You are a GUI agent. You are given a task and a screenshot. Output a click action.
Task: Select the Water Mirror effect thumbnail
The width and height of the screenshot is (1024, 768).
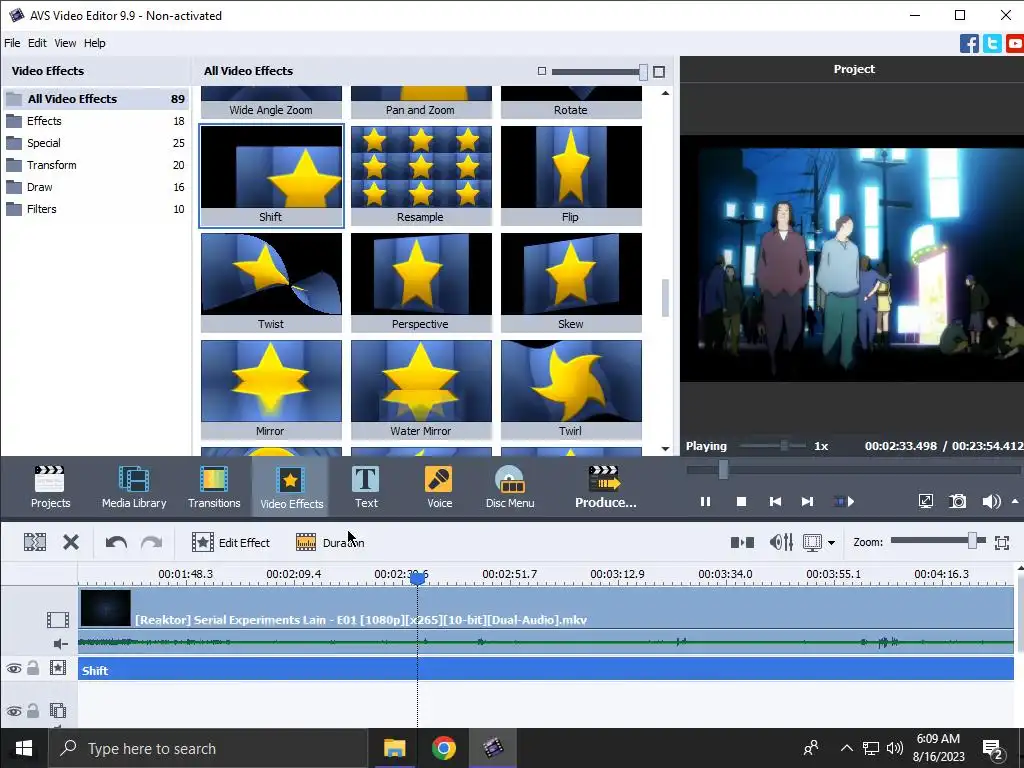coord(421,389)
